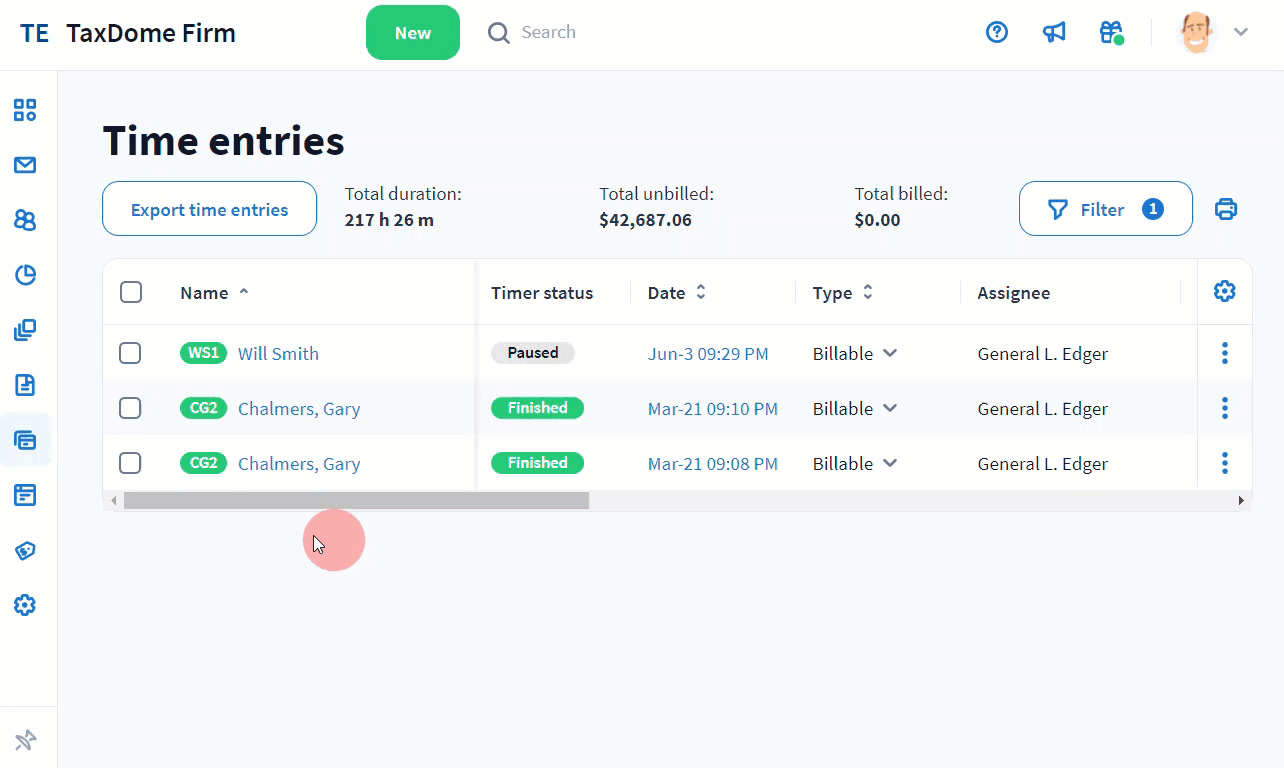1284x768 pixels.
Task: Expand Billable dropdown in last Chalmers row
Action: point(889,463)
